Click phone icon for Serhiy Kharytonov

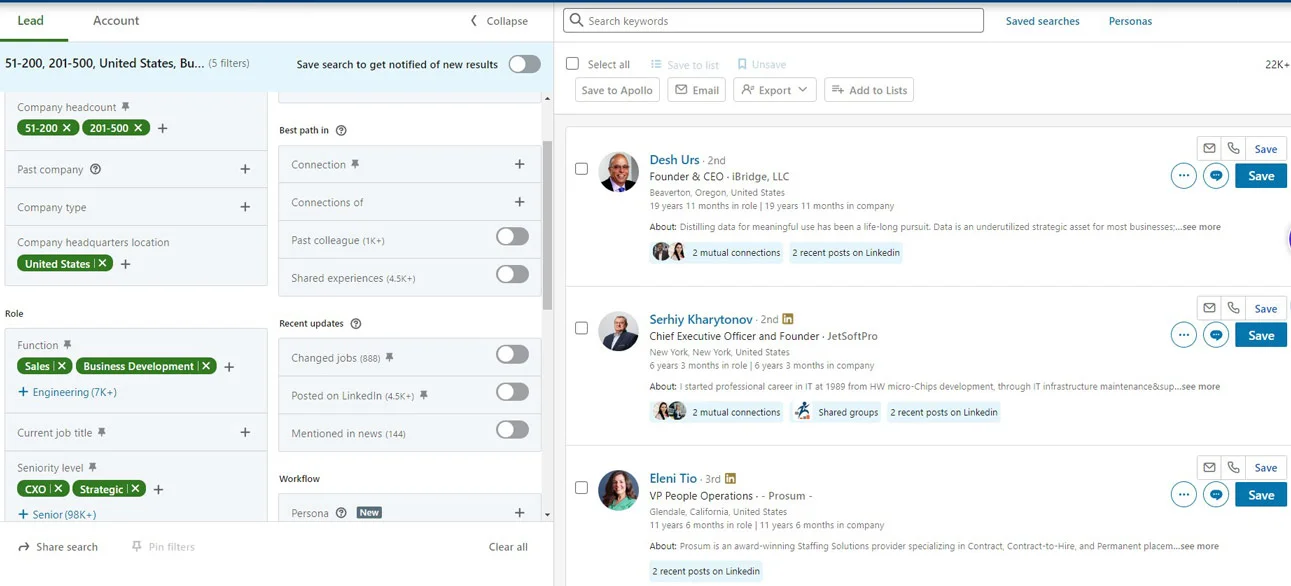(x=1233, y=308)
